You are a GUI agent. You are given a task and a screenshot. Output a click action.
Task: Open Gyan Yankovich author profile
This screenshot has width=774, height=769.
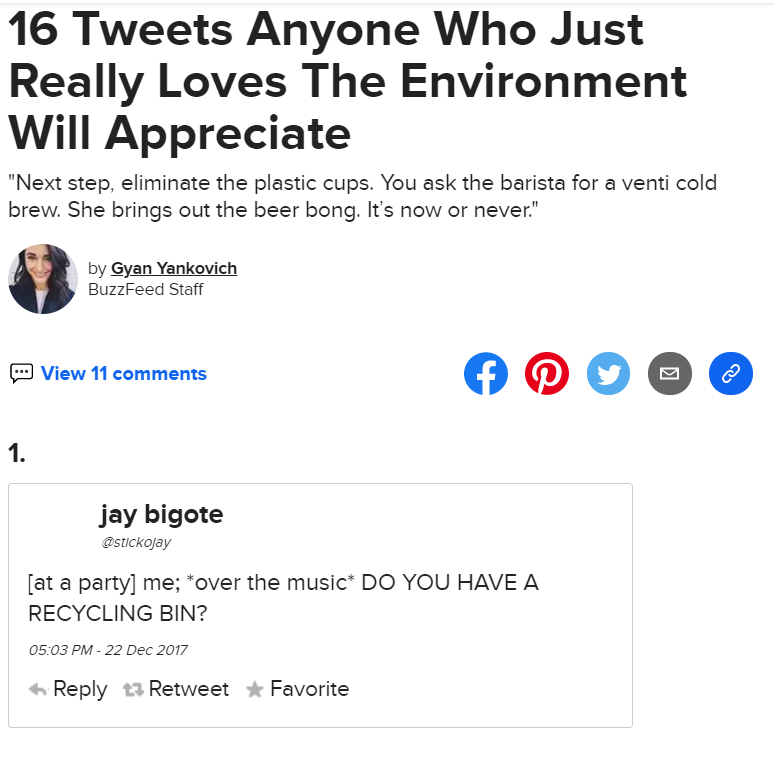click(174, 268)
